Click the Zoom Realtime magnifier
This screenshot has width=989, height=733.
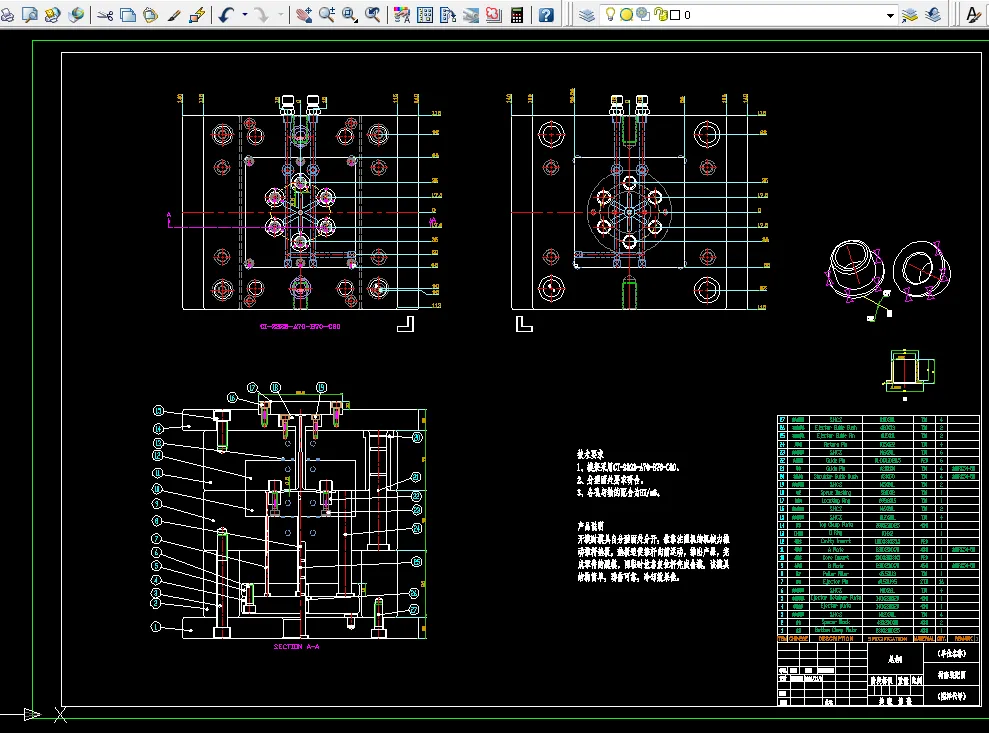(x=327, y=15)
